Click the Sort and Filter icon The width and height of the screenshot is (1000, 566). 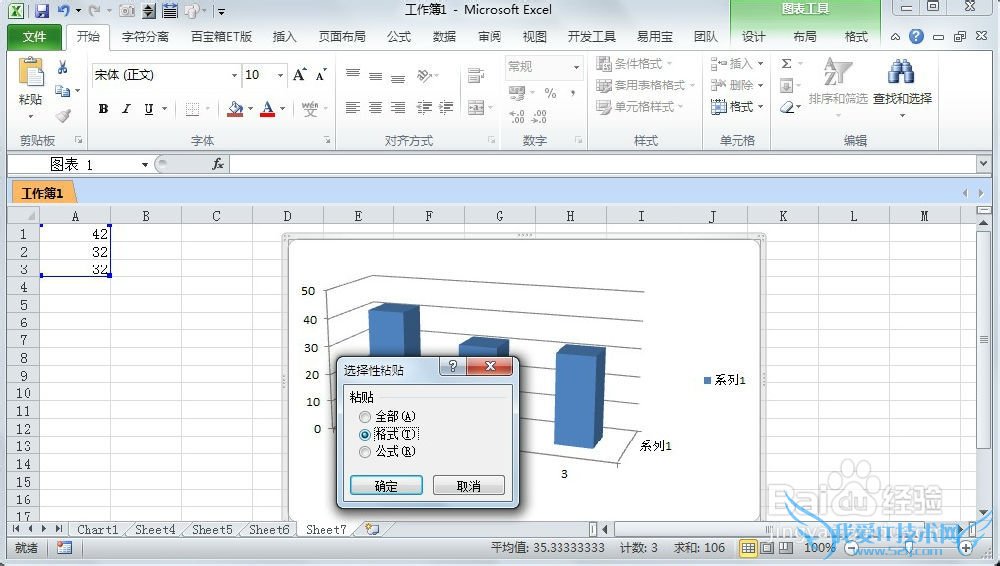(837, 72)
